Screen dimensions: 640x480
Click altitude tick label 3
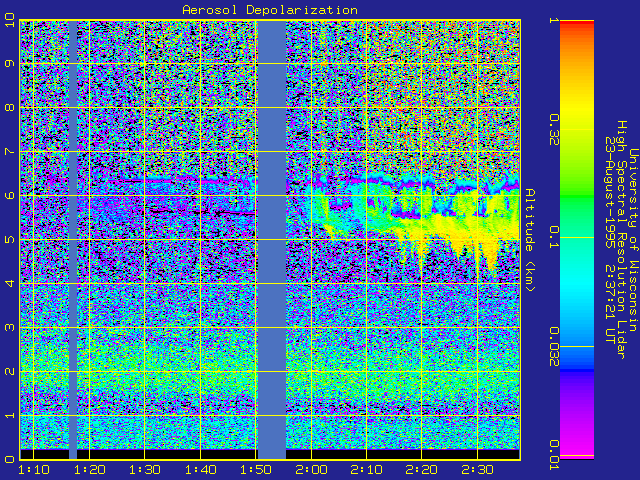[9, 327]
